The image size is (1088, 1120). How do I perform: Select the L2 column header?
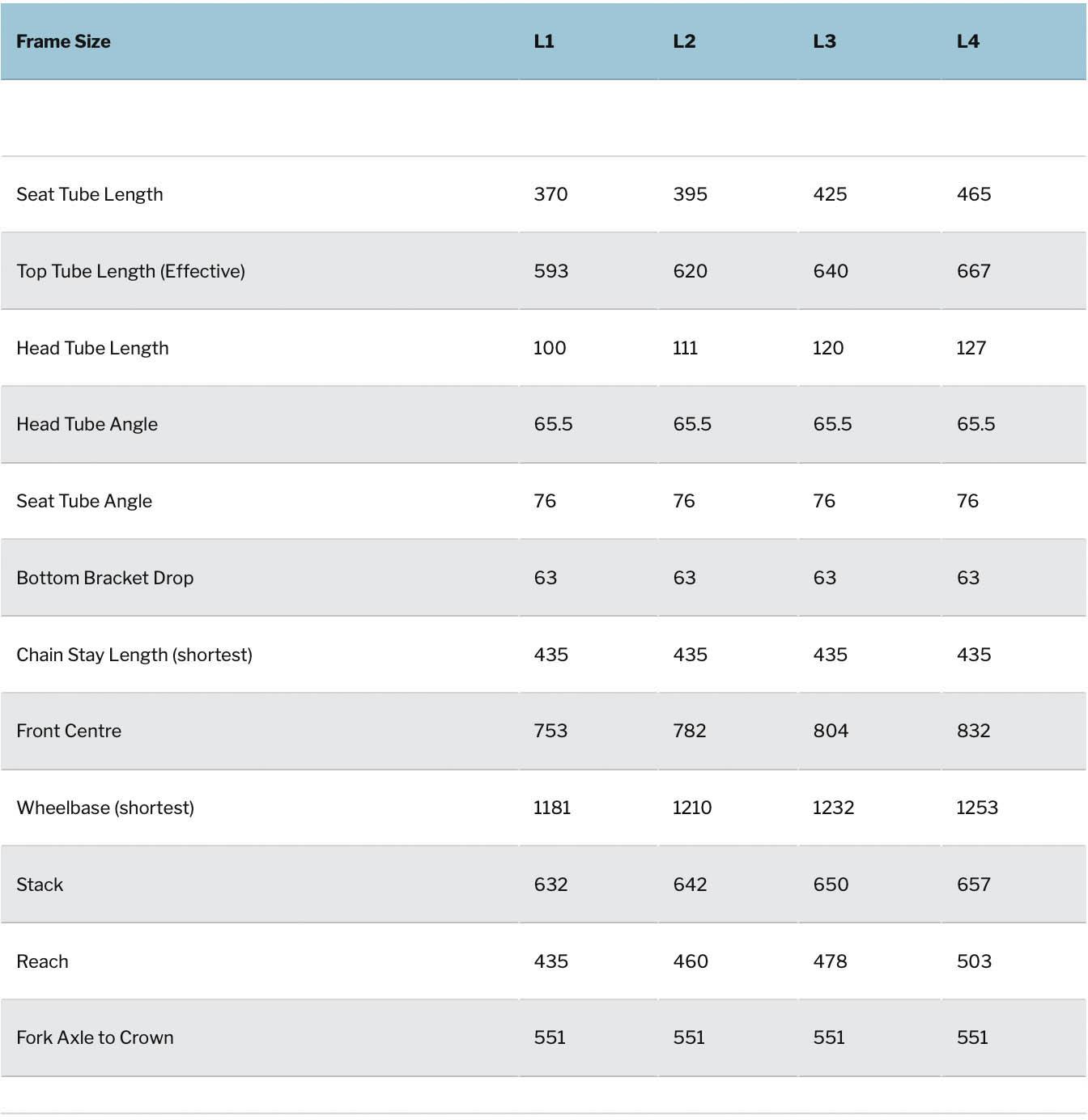click(x=684, y=41)
